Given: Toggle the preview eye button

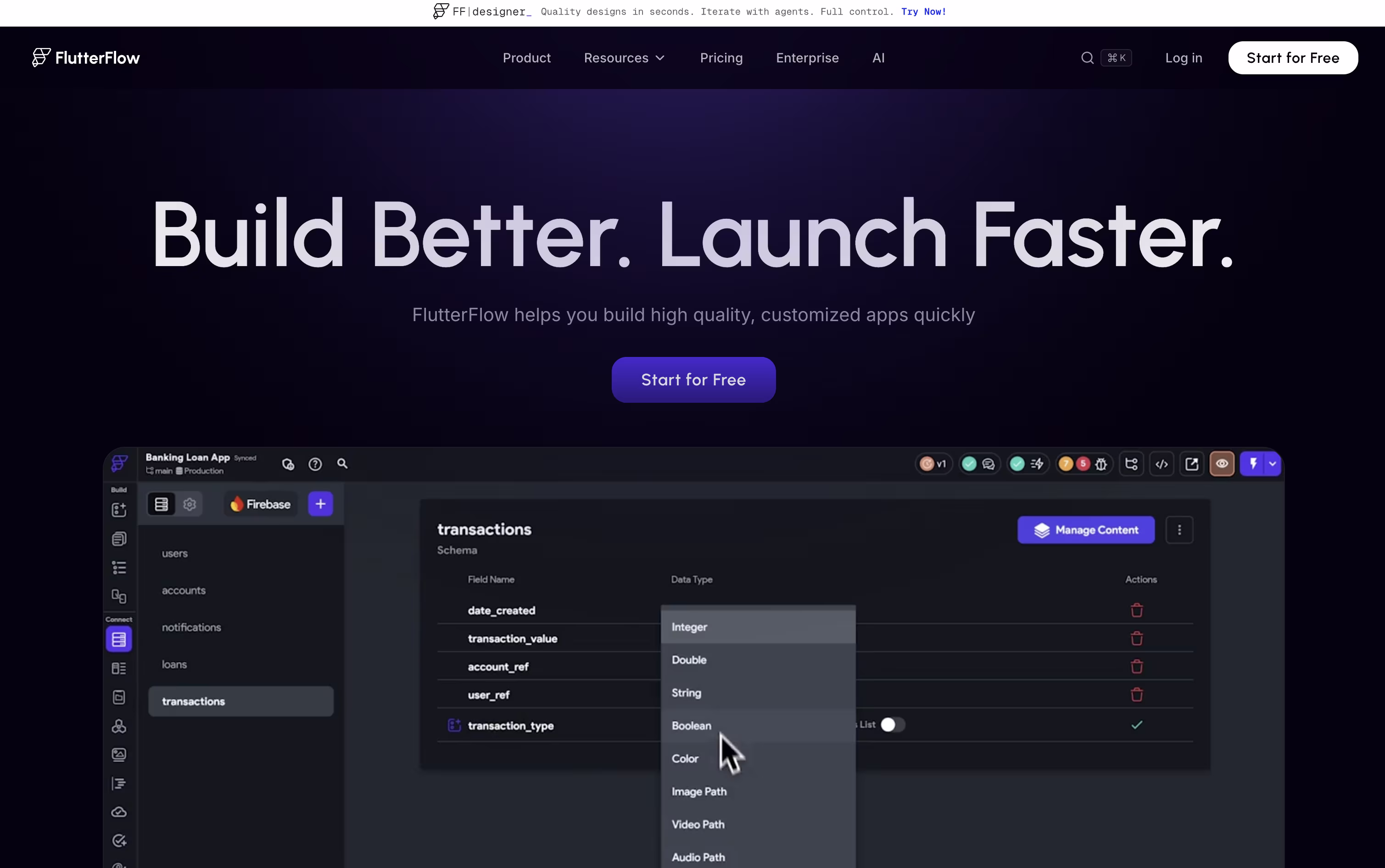Looking at the screenshot, I should pos(1222,464).
